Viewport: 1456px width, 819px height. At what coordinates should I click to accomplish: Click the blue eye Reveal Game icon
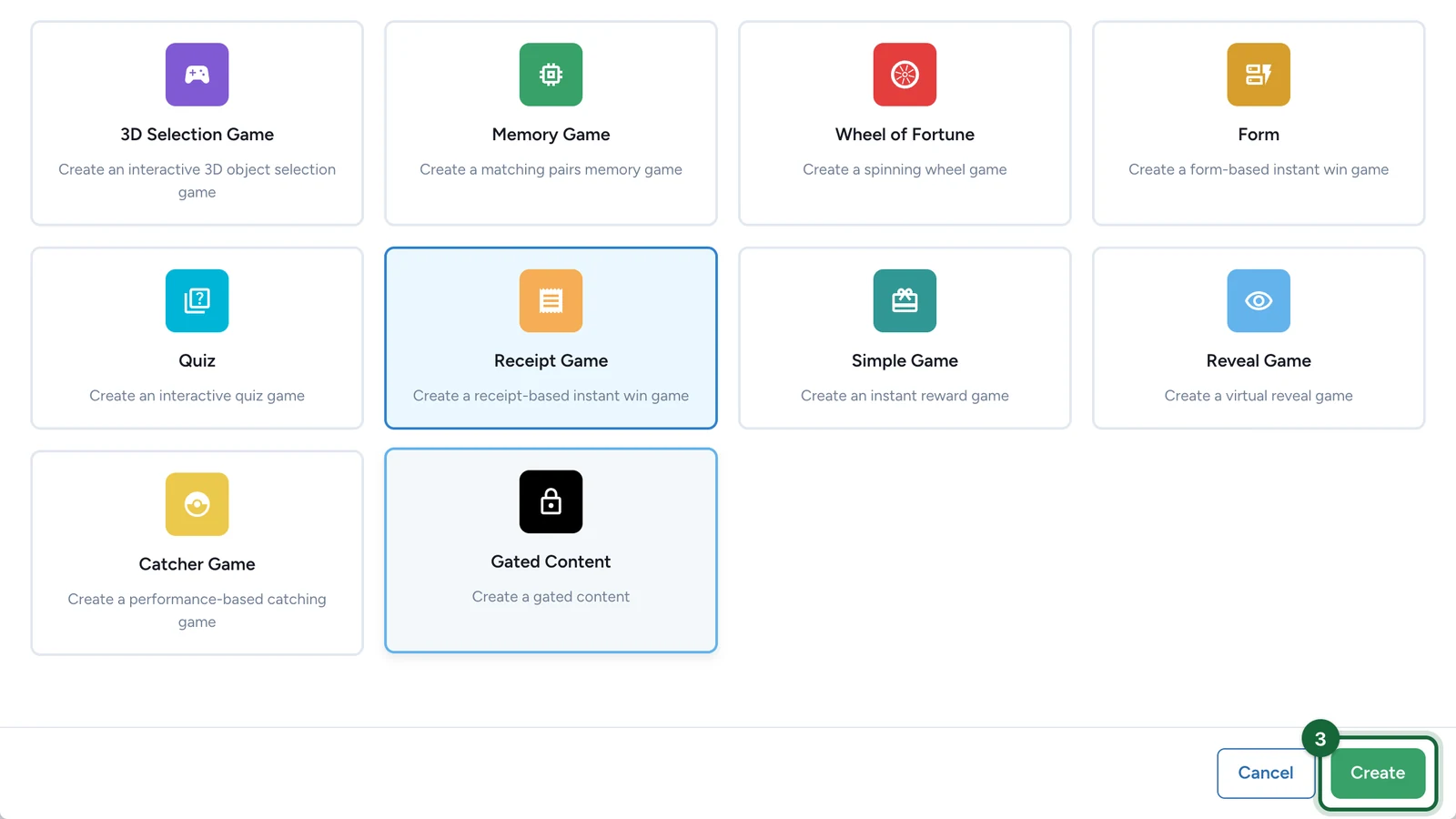[x=1259, y=300]
